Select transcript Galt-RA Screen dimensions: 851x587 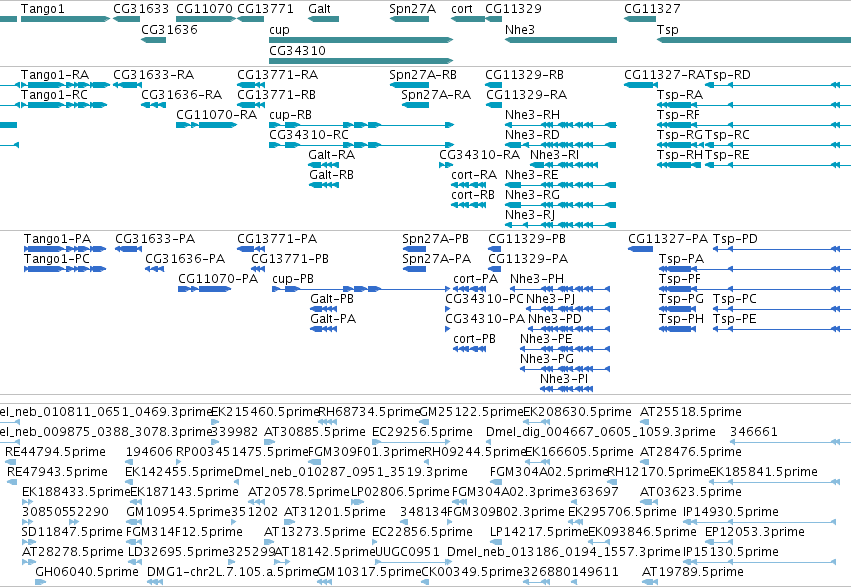coord(331,155)
